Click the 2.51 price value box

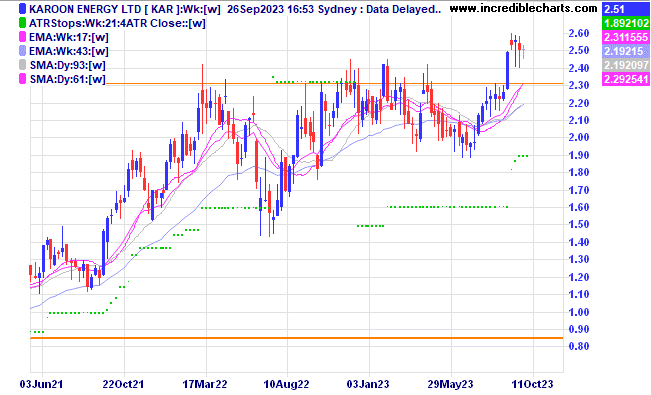(x=625, y=9)
